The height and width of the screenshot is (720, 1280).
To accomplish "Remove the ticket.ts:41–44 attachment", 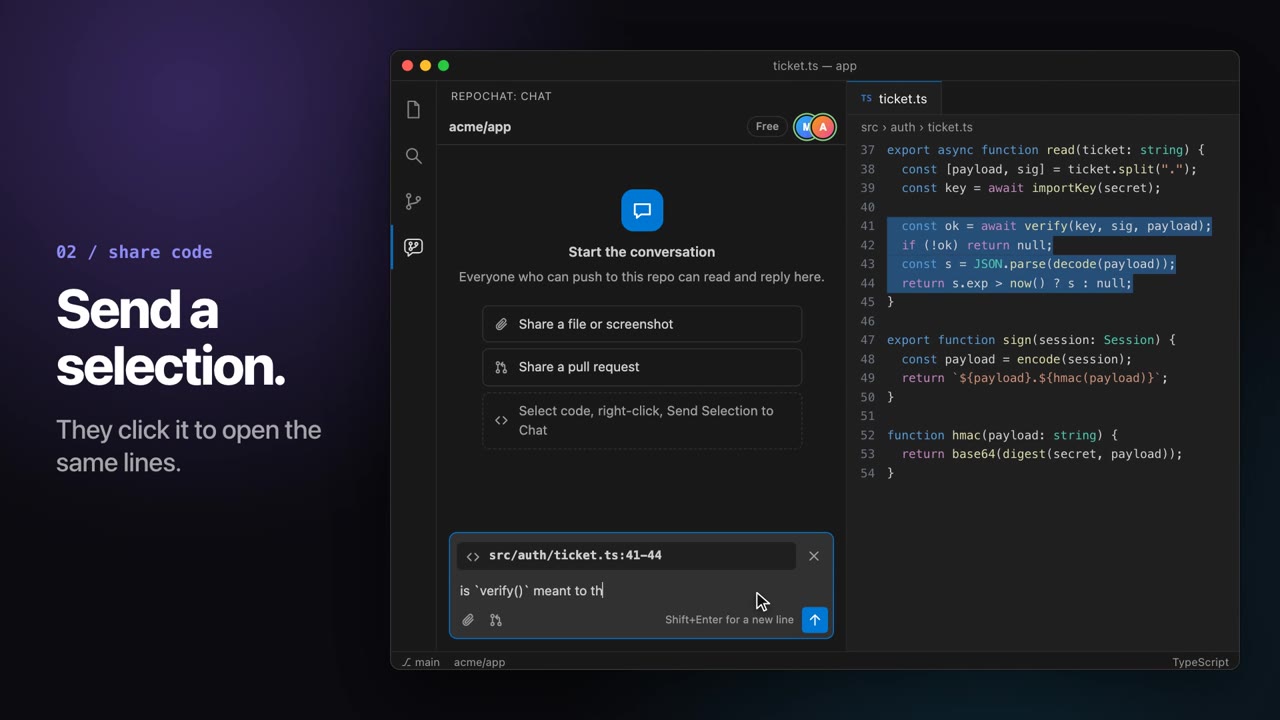I will coord(814,556).
